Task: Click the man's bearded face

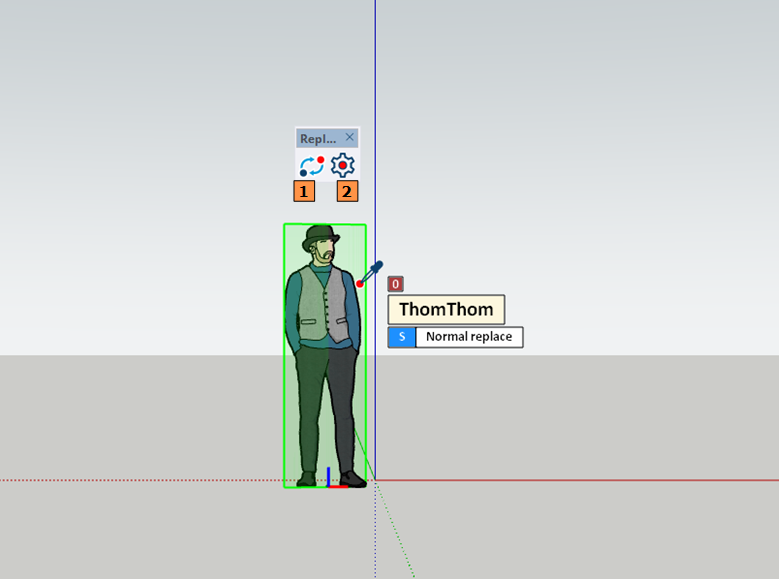Action: point(322,253)
